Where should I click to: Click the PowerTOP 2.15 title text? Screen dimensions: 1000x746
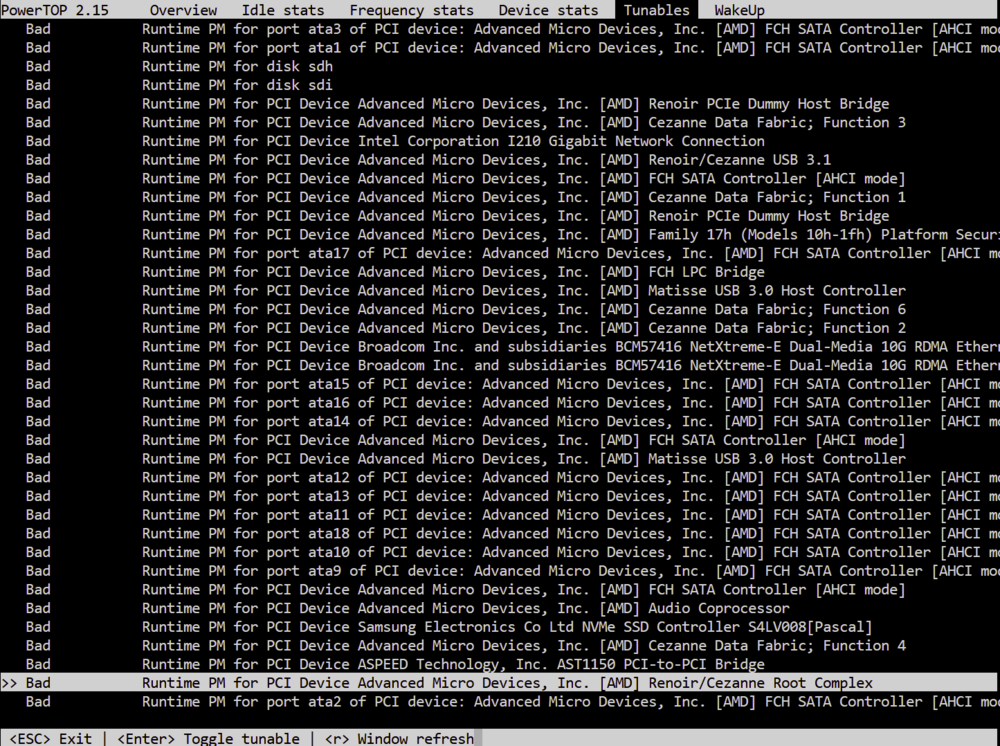point(54,10)
